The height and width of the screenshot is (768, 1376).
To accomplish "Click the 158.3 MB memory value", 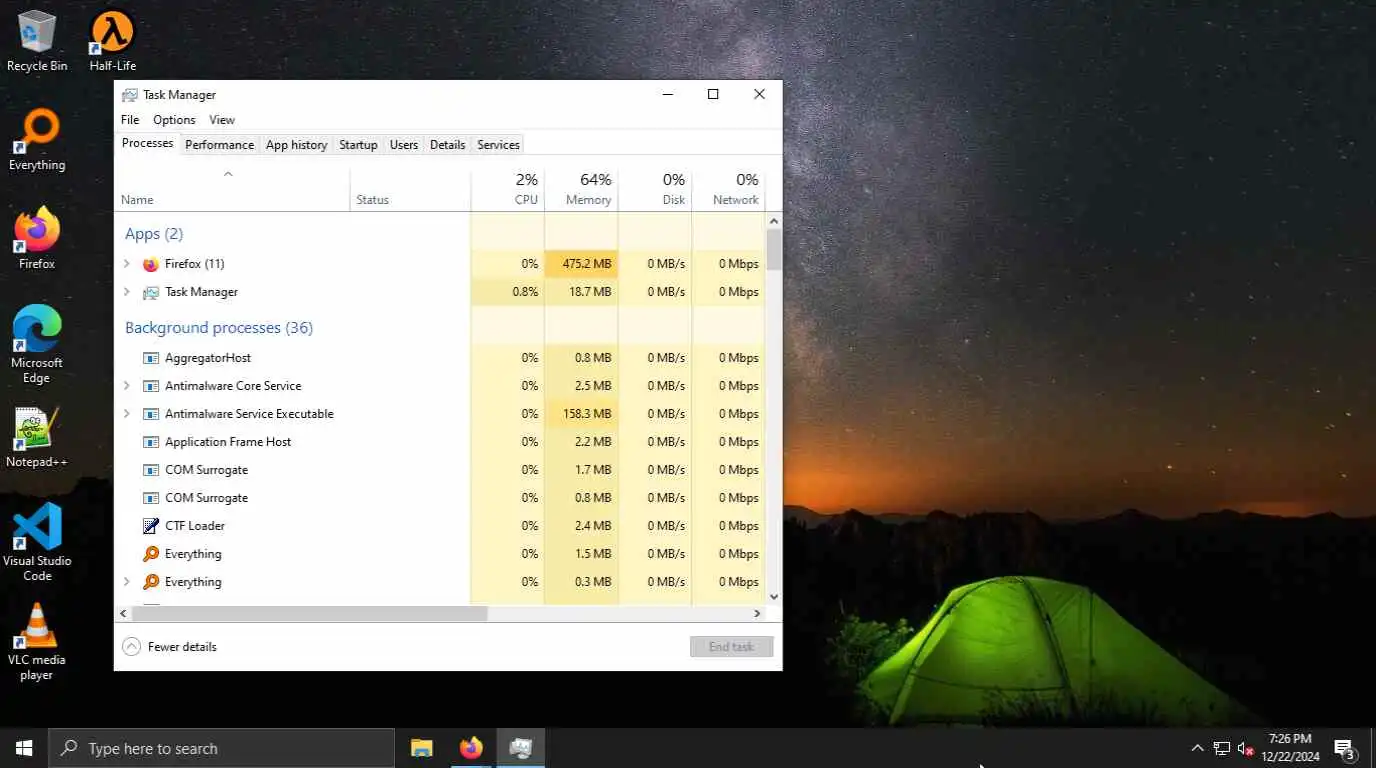I will click(586, 414).
